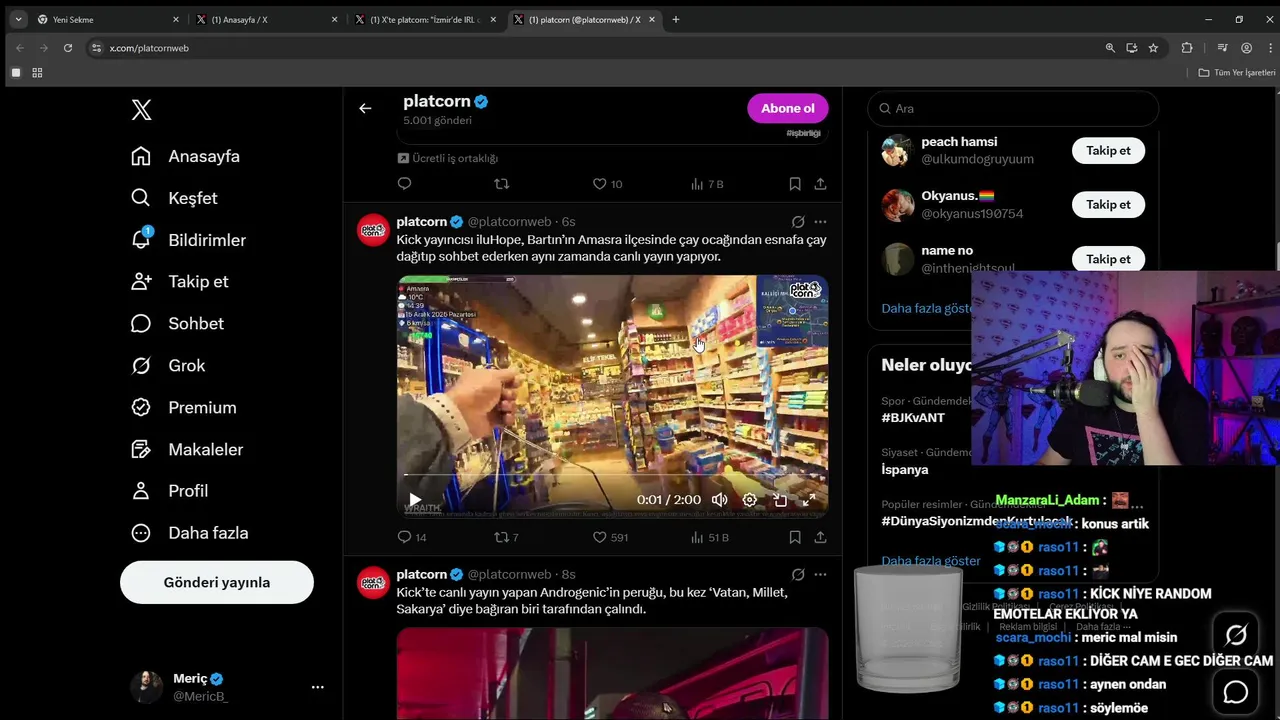Open Grok explain icon on iluHope post

click(798, 222)
